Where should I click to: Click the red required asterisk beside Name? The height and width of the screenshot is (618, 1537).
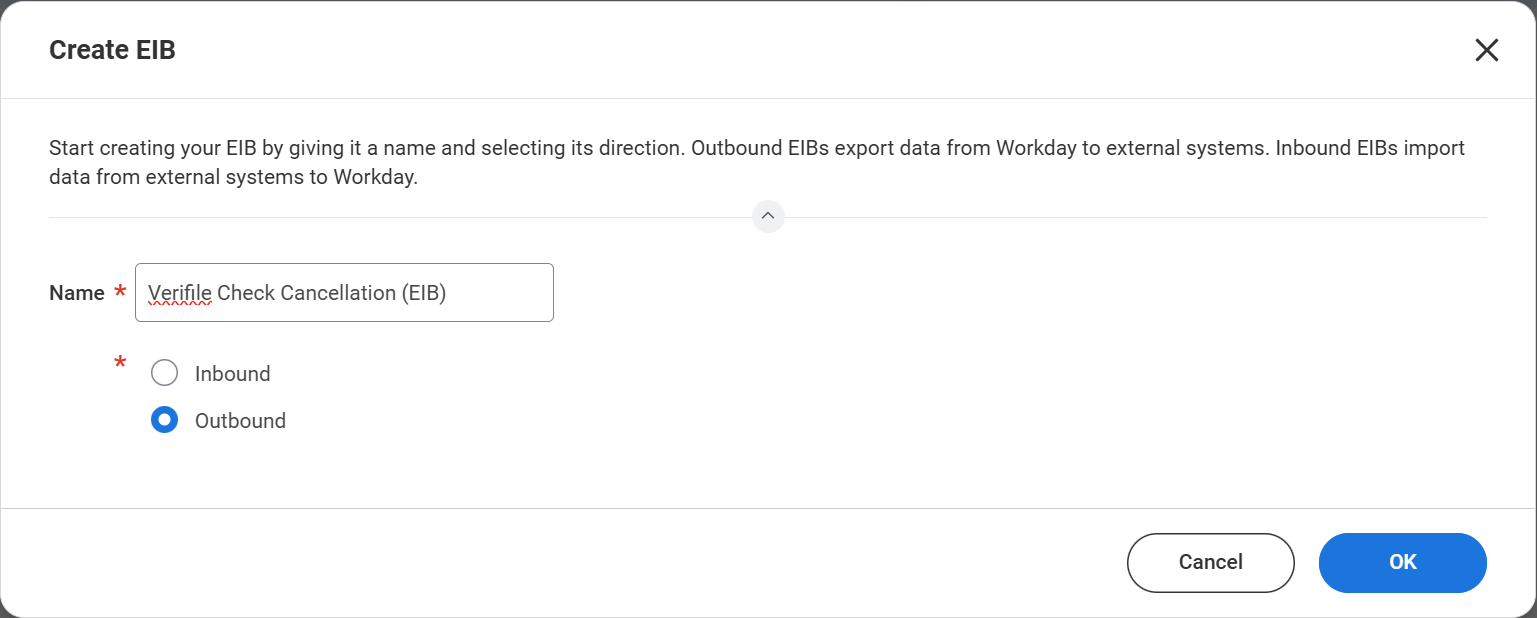(x=121, y=292)
